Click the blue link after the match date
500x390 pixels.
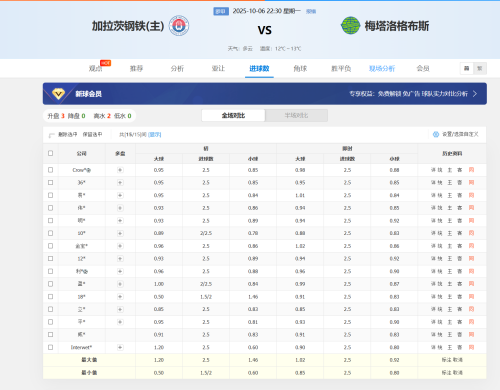coord(311,11)
